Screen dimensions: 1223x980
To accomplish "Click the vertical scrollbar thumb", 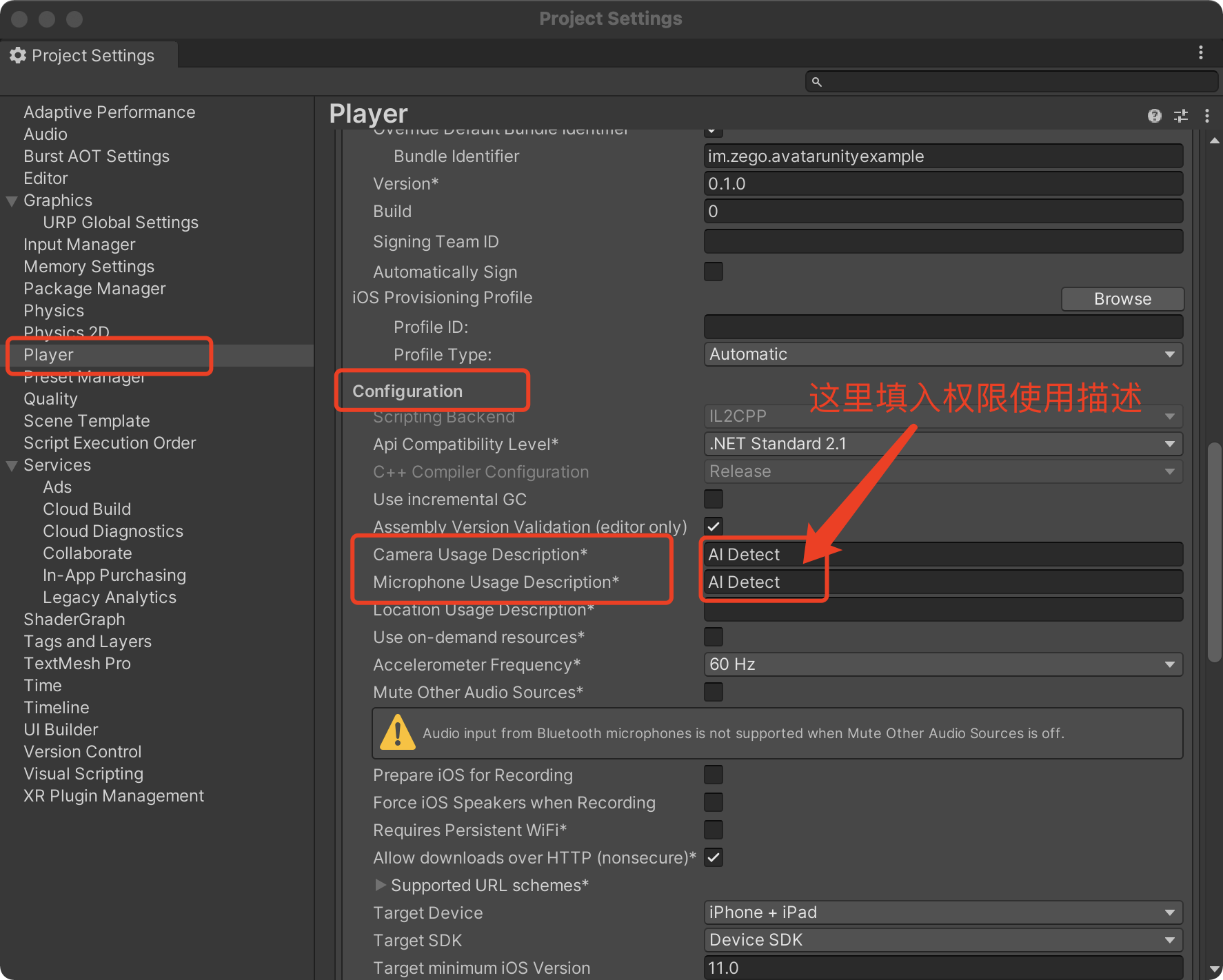I will (x=1214, y=551).
